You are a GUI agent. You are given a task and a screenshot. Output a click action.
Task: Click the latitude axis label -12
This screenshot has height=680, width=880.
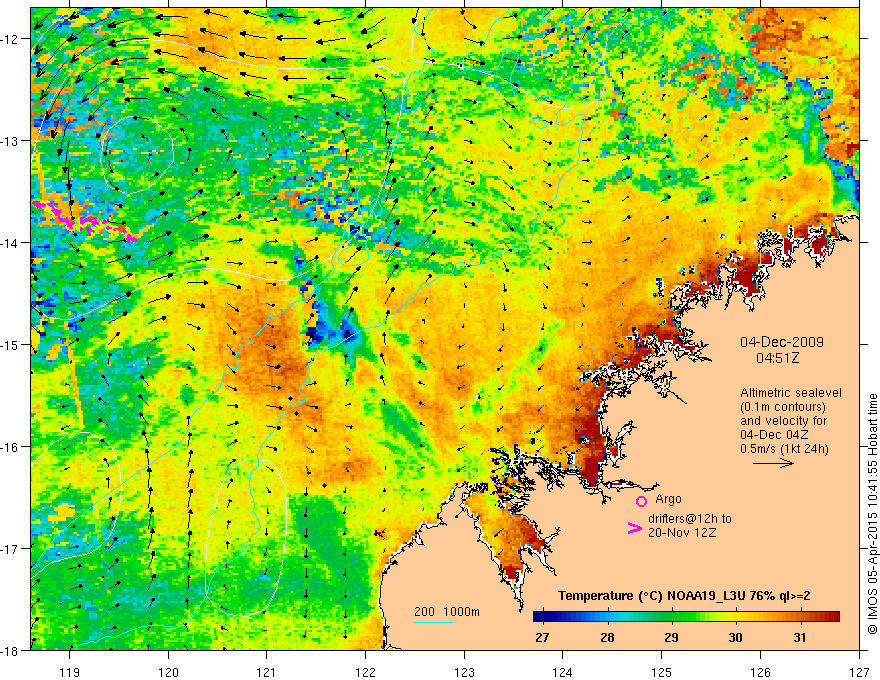pyautogui.click(x=10, y=39)
